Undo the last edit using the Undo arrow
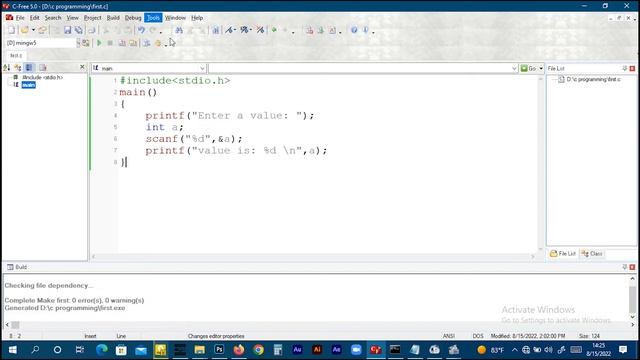This screenshot has width=640, height=360. [141, 30]
